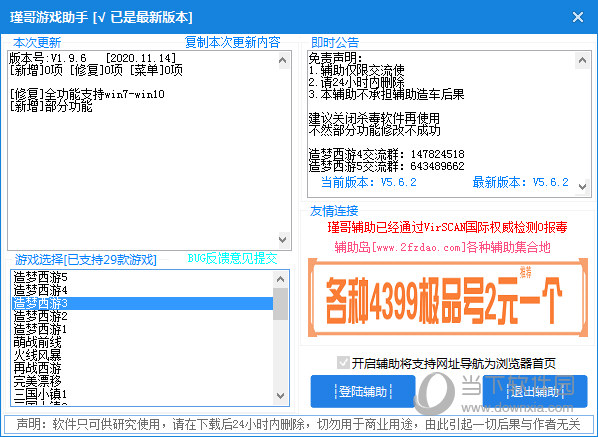The height and width of the screenshot is (437, 598).
Task: Select 火线风暴 in game list
Action: (x=142, y=355)
